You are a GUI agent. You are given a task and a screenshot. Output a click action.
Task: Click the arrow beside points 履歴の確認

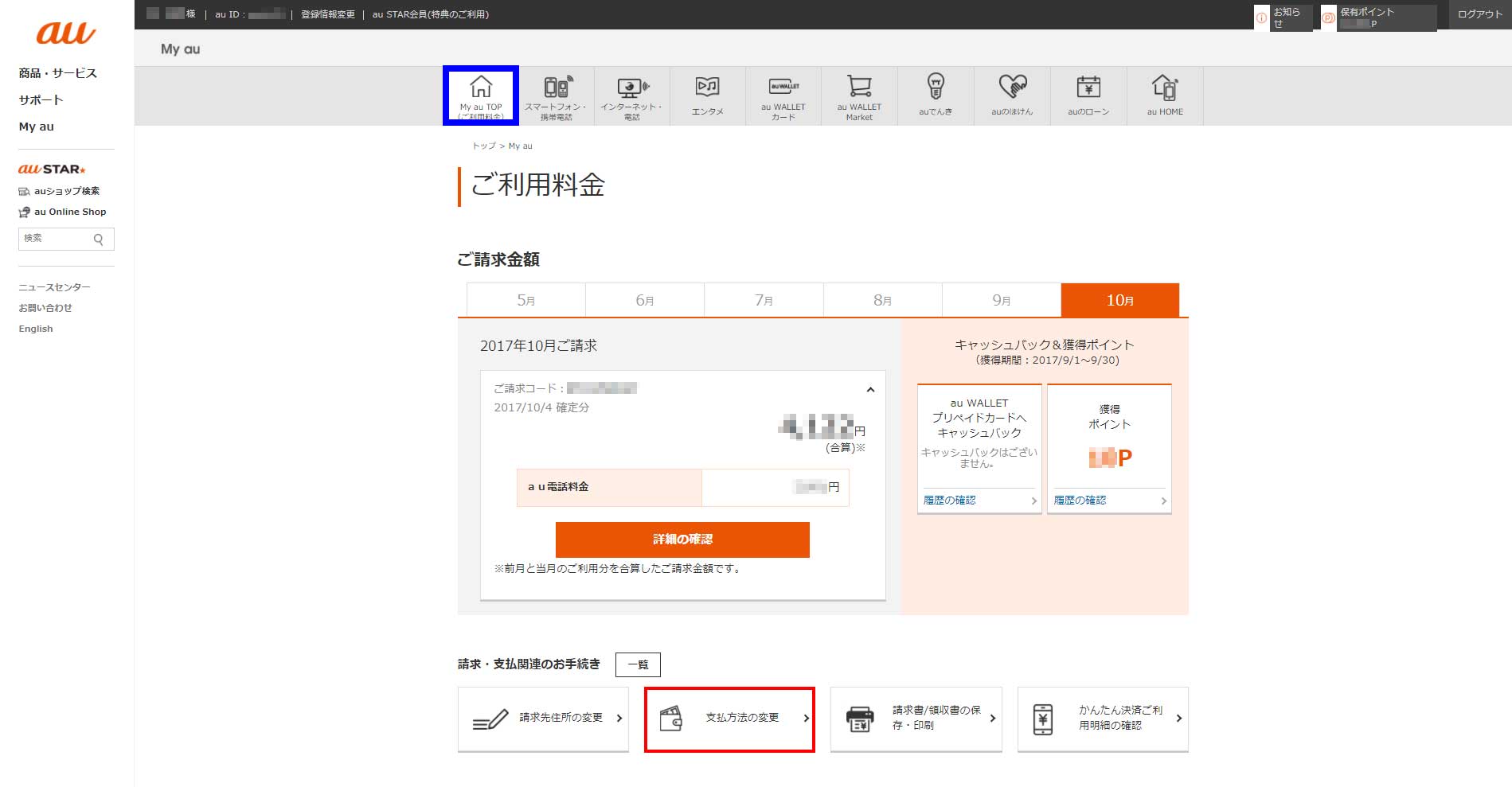click(x=1163, y=501)
